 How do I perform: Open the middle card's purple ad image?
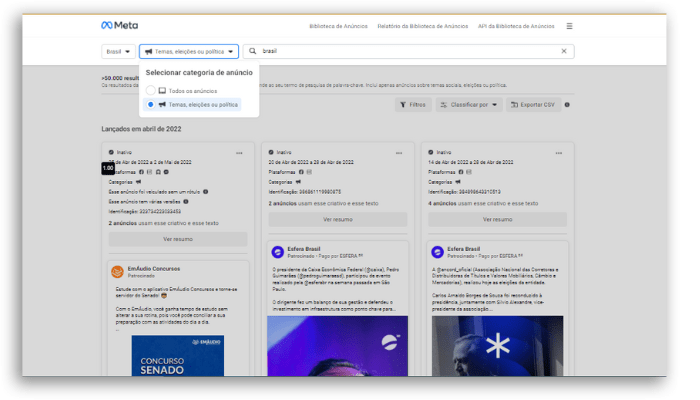point(338,346)
